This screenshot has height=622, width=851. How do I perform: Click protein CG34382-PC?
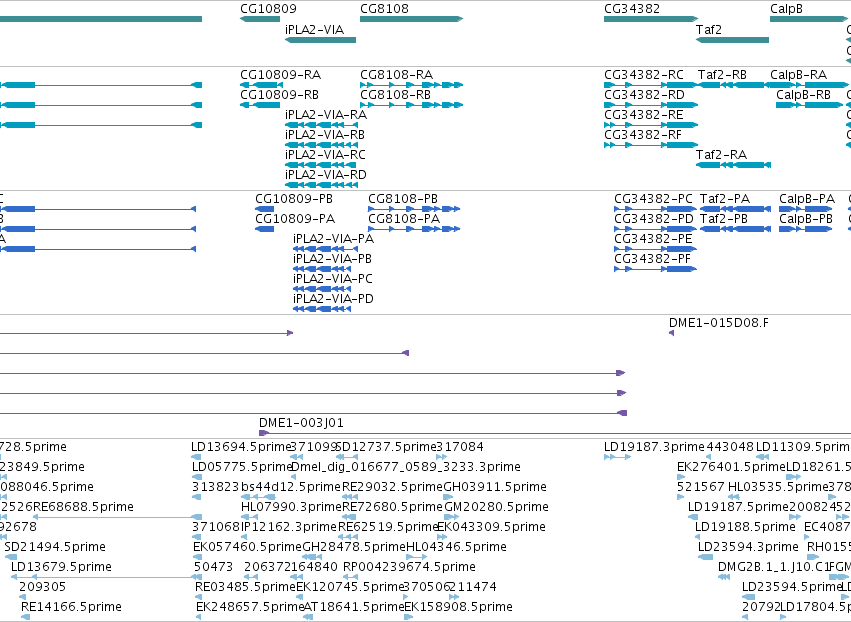pyautogui.click(x=653, y=199)
